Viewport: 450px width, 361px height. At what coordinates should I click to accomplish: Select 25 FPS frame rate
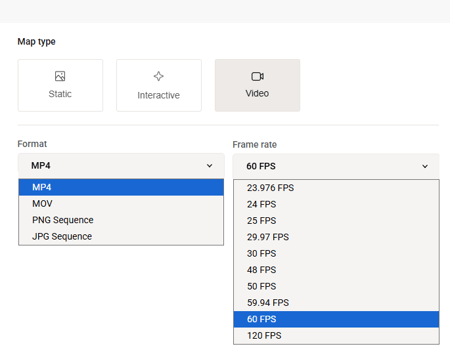(336, 221)
